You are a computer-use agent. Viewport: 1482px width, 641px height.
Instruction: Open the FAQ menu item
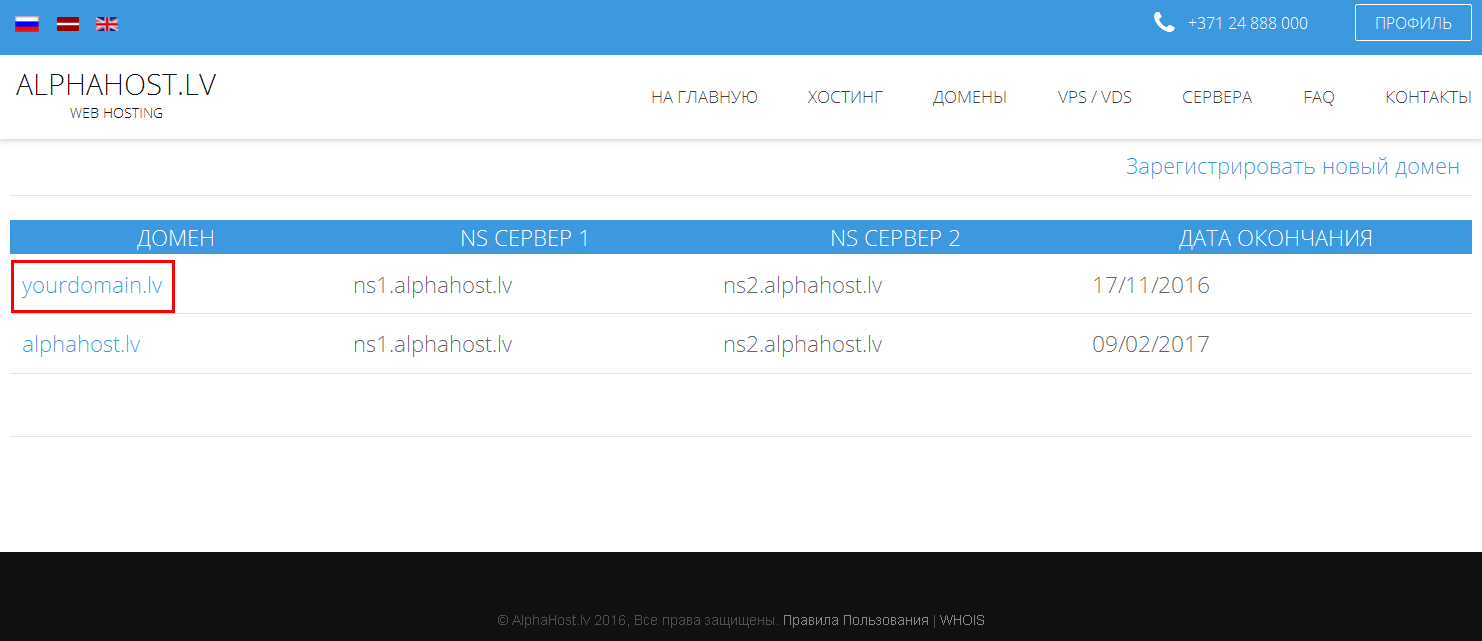coord(1319,97)
